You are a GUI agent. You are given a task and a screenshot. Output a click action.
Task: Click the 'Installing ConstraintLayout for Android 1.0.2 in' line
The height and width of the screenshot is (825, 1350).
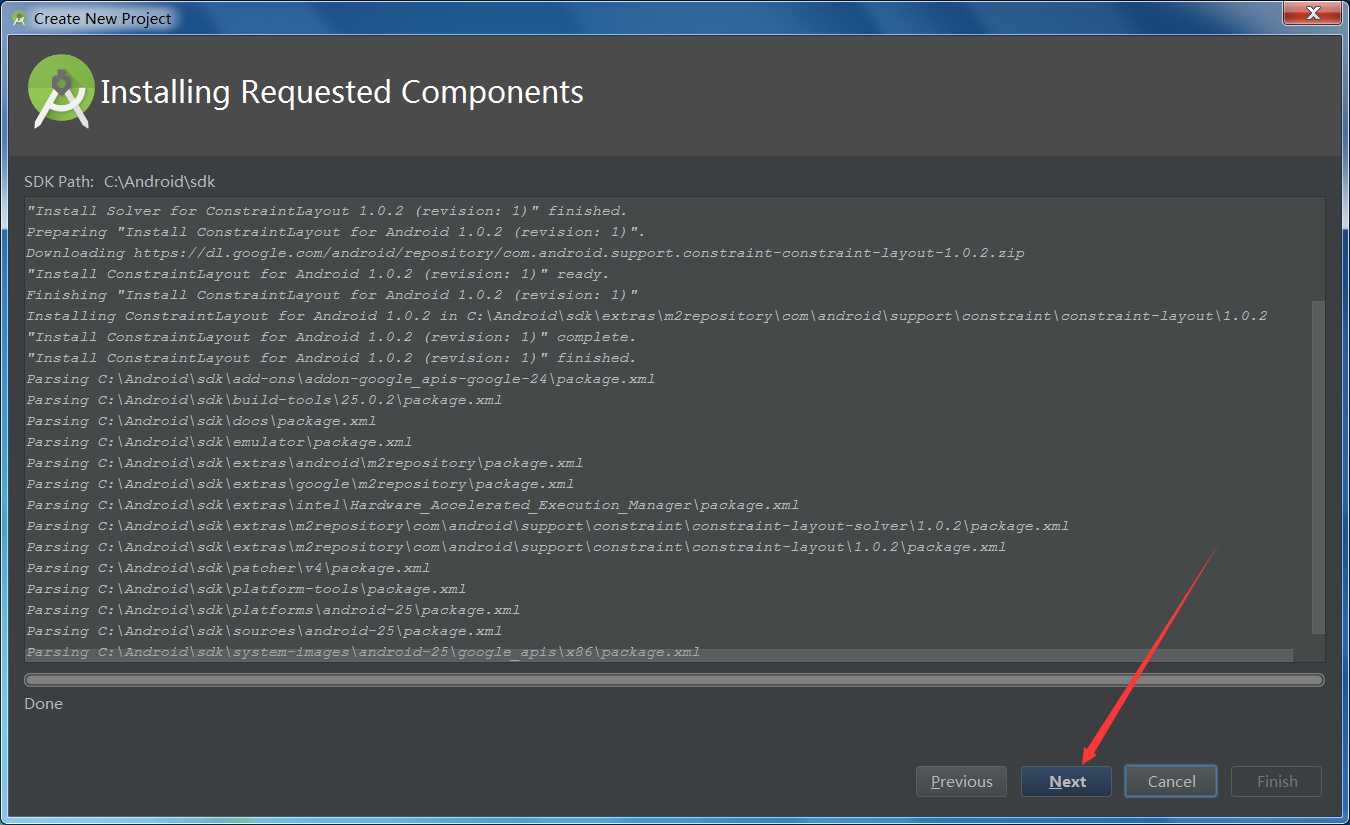(x=647, y=316)
